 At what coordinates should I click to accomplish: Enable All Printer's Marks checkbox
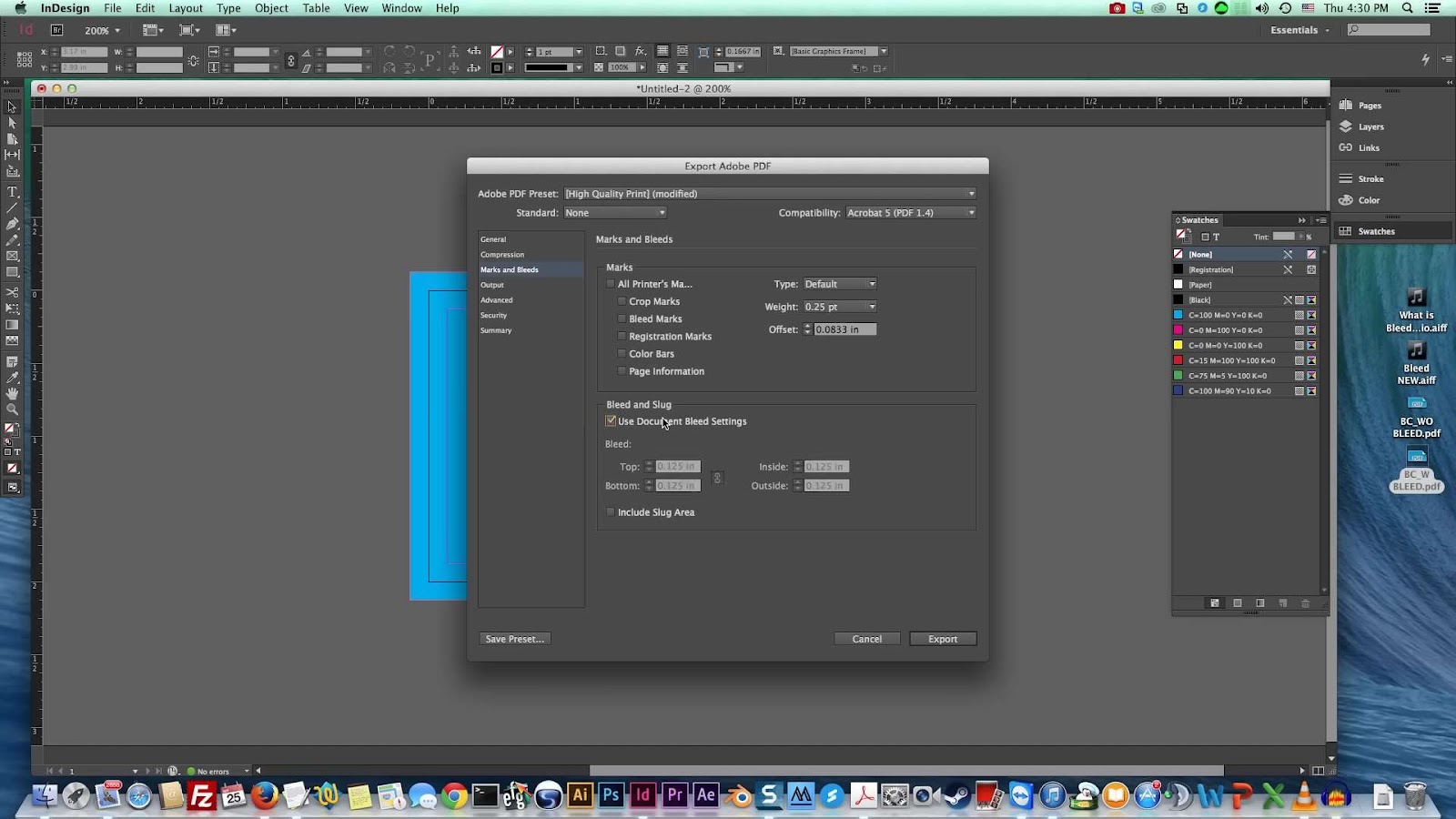tap(611, 284)
